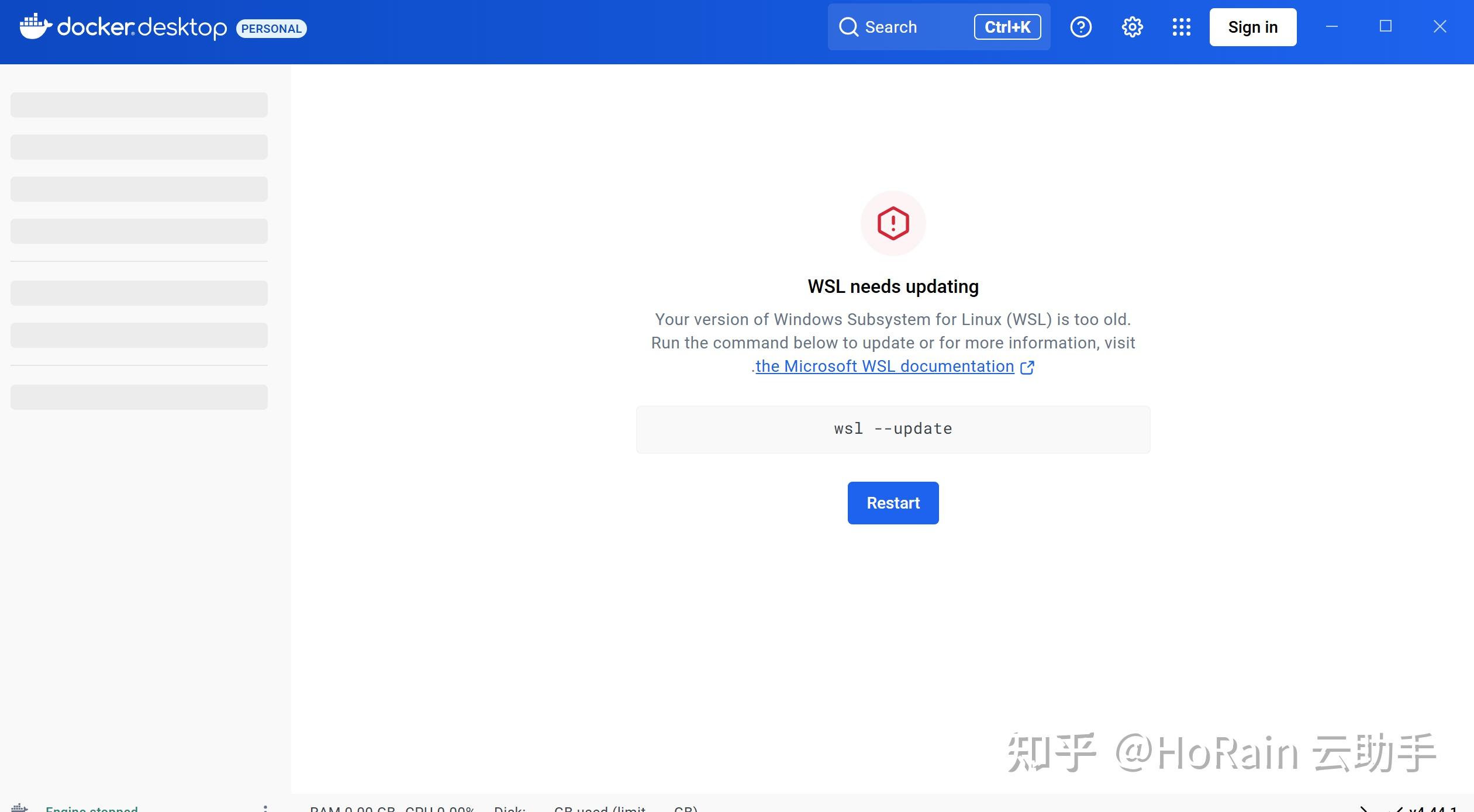
Task: Open help via the question mark icon
Action: pos(1081,27)
